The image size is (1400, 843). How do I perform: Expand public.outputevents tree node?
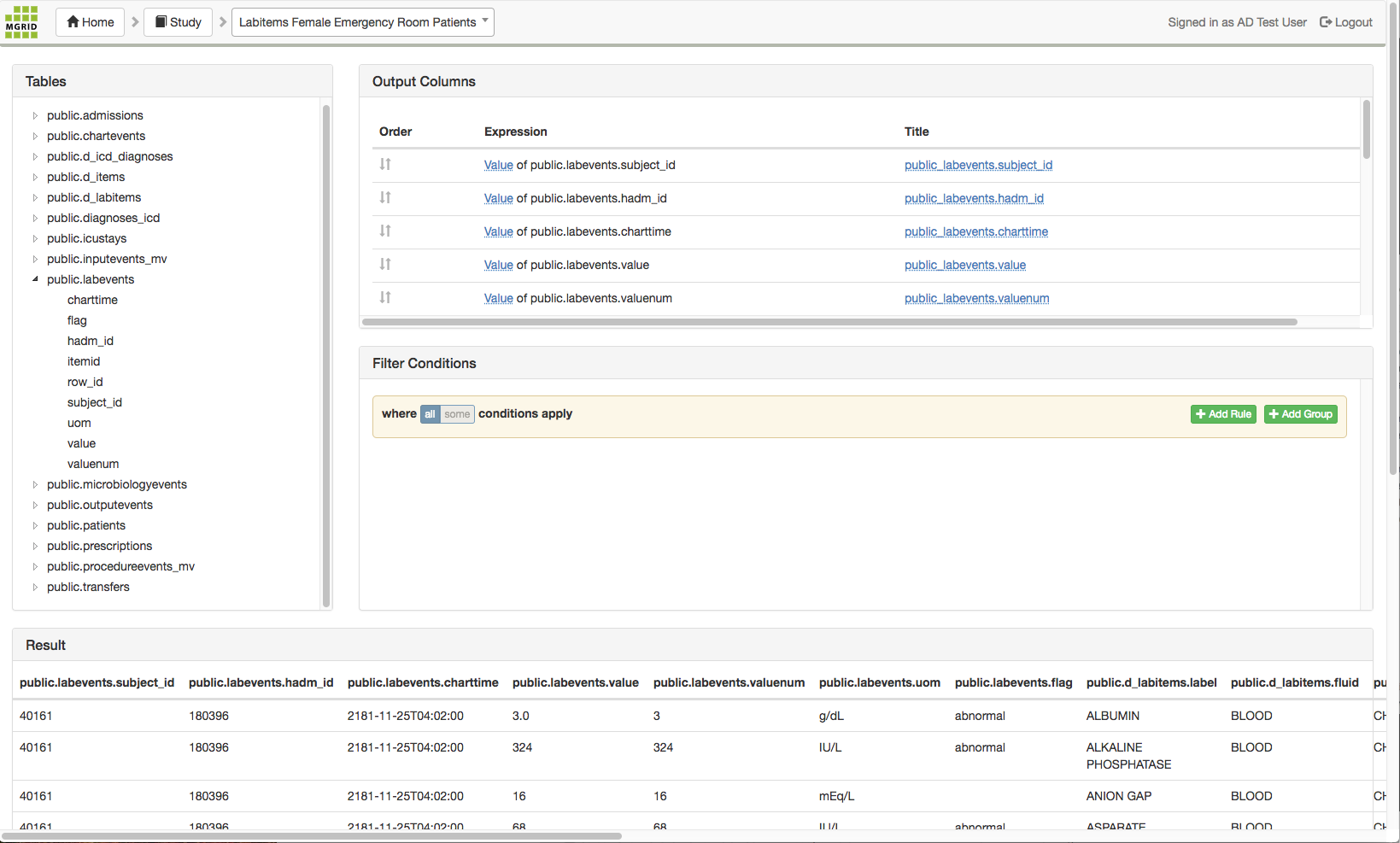35,505
